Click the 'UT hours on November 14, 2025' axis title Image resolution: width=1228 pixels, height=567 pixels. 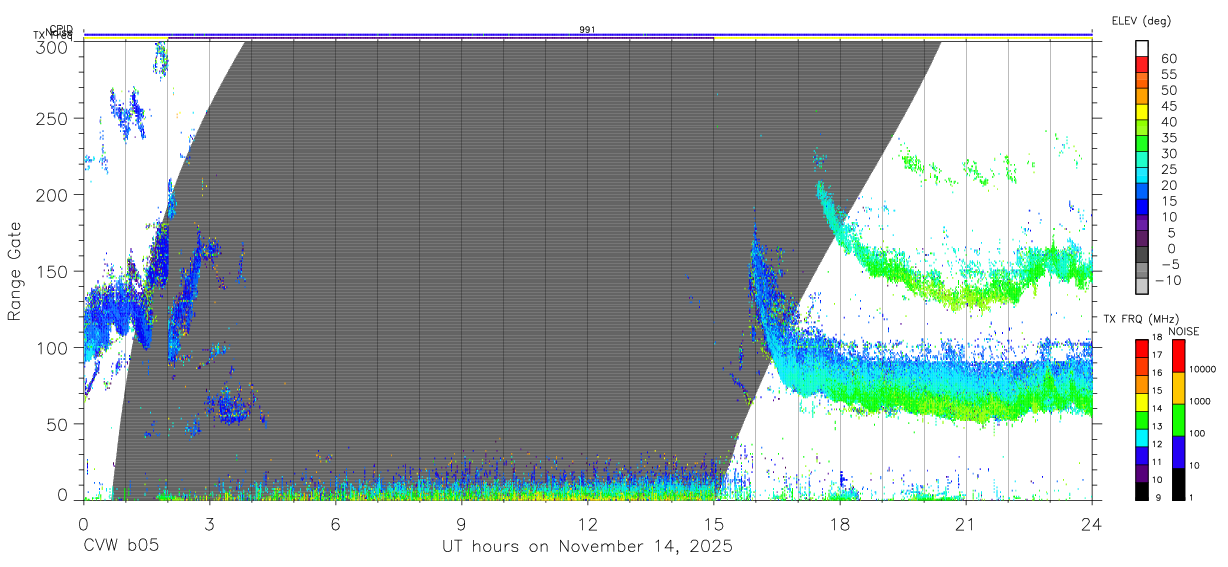coord(587,547)
